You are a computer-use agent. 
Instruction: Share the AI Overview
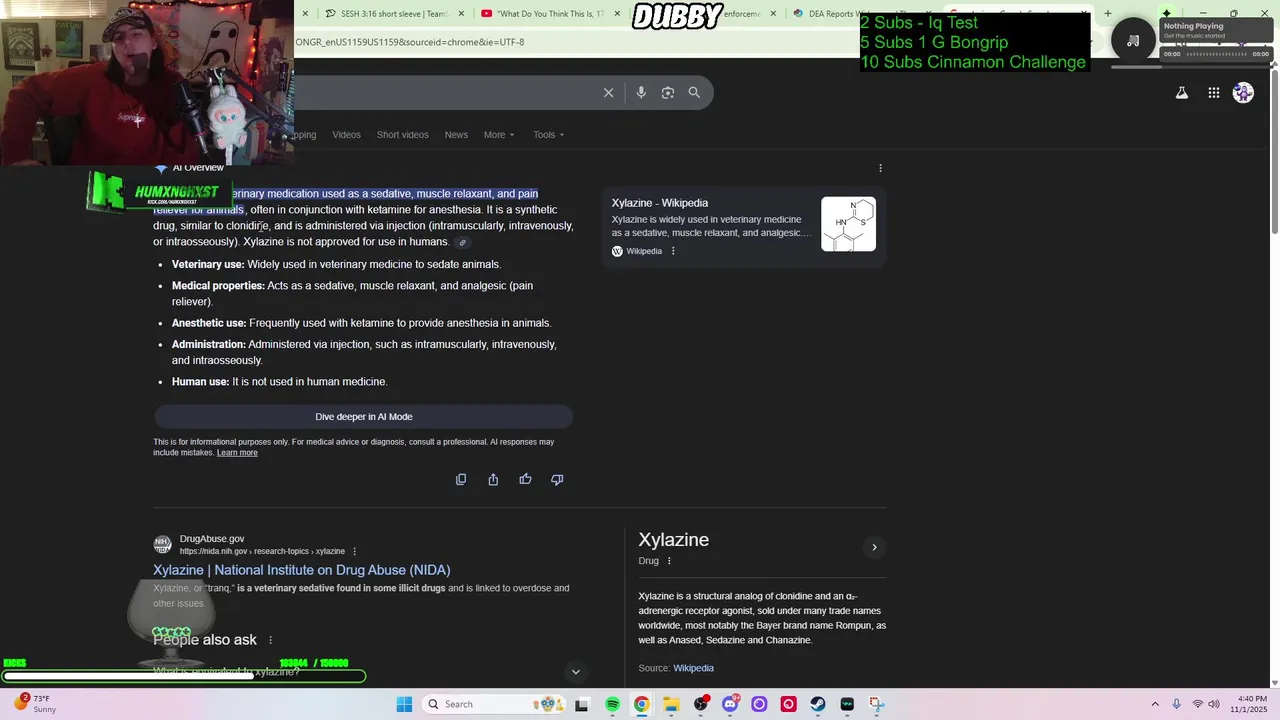(493, 479)
